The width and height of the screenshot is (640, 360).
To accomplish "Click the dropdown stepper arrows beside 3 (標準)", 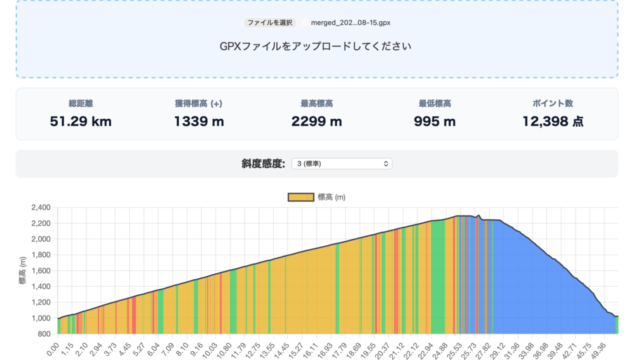I will point(386,164).
